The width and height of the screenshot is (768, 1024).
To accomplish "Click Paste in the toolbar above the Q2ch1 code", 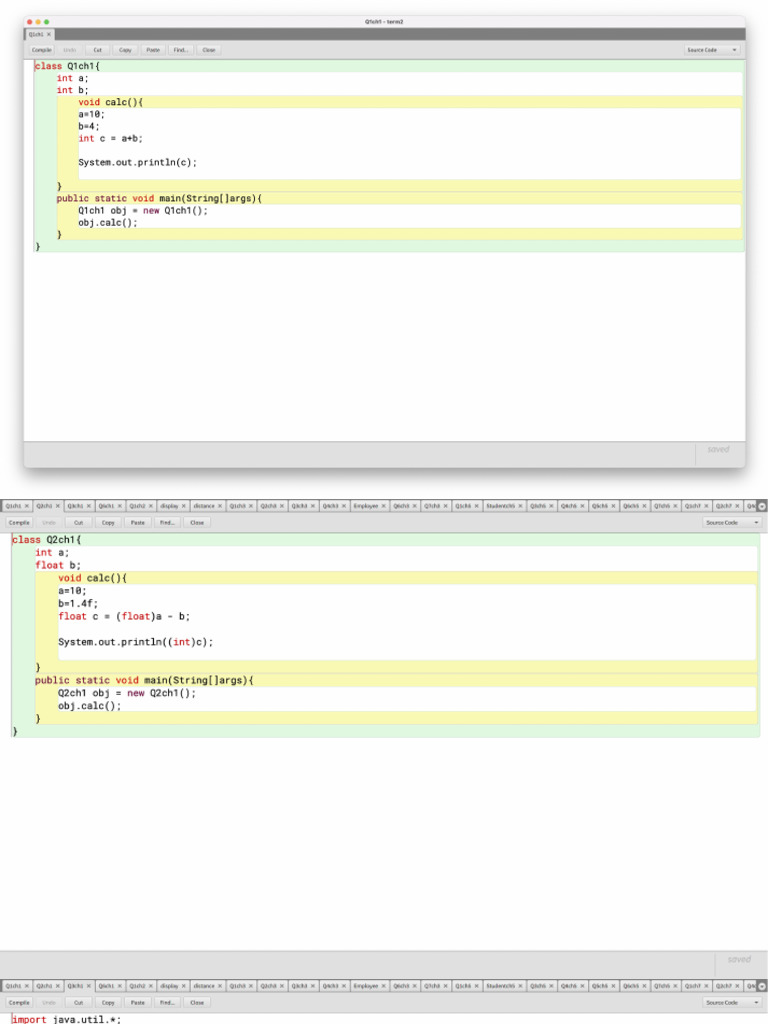I will click(x=137, y=522).
